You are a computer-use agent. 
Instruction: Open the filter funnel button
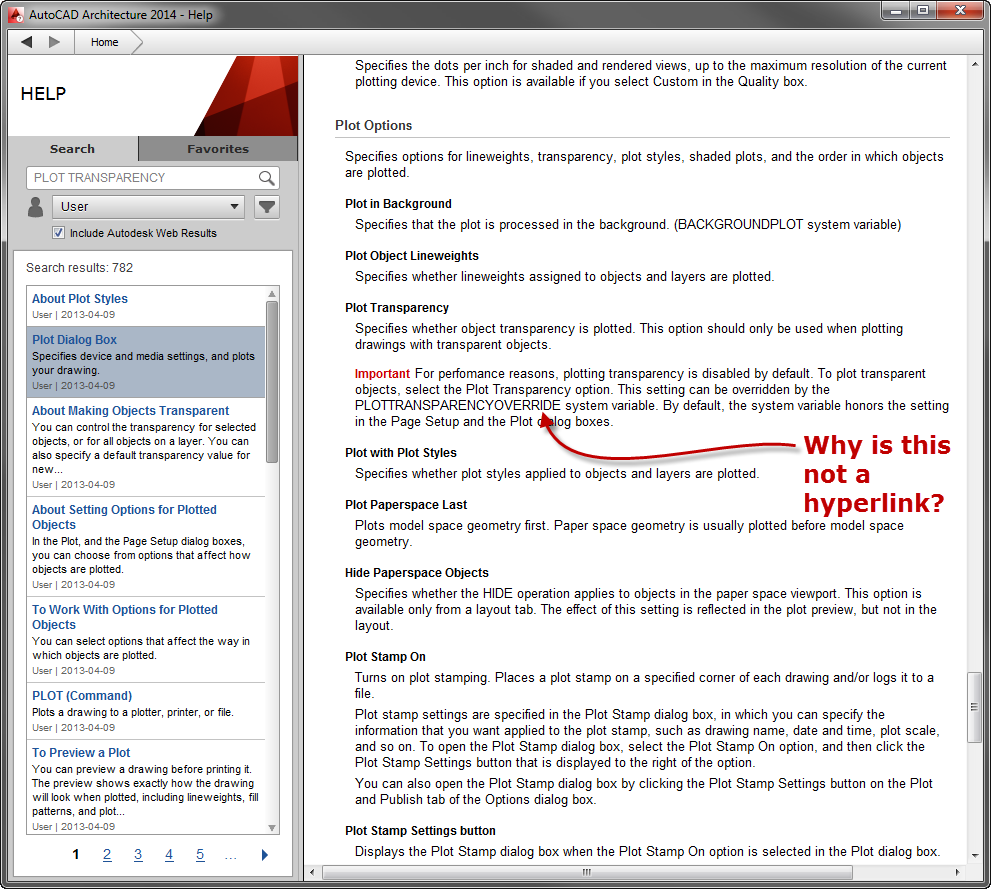tap(267, 207)
